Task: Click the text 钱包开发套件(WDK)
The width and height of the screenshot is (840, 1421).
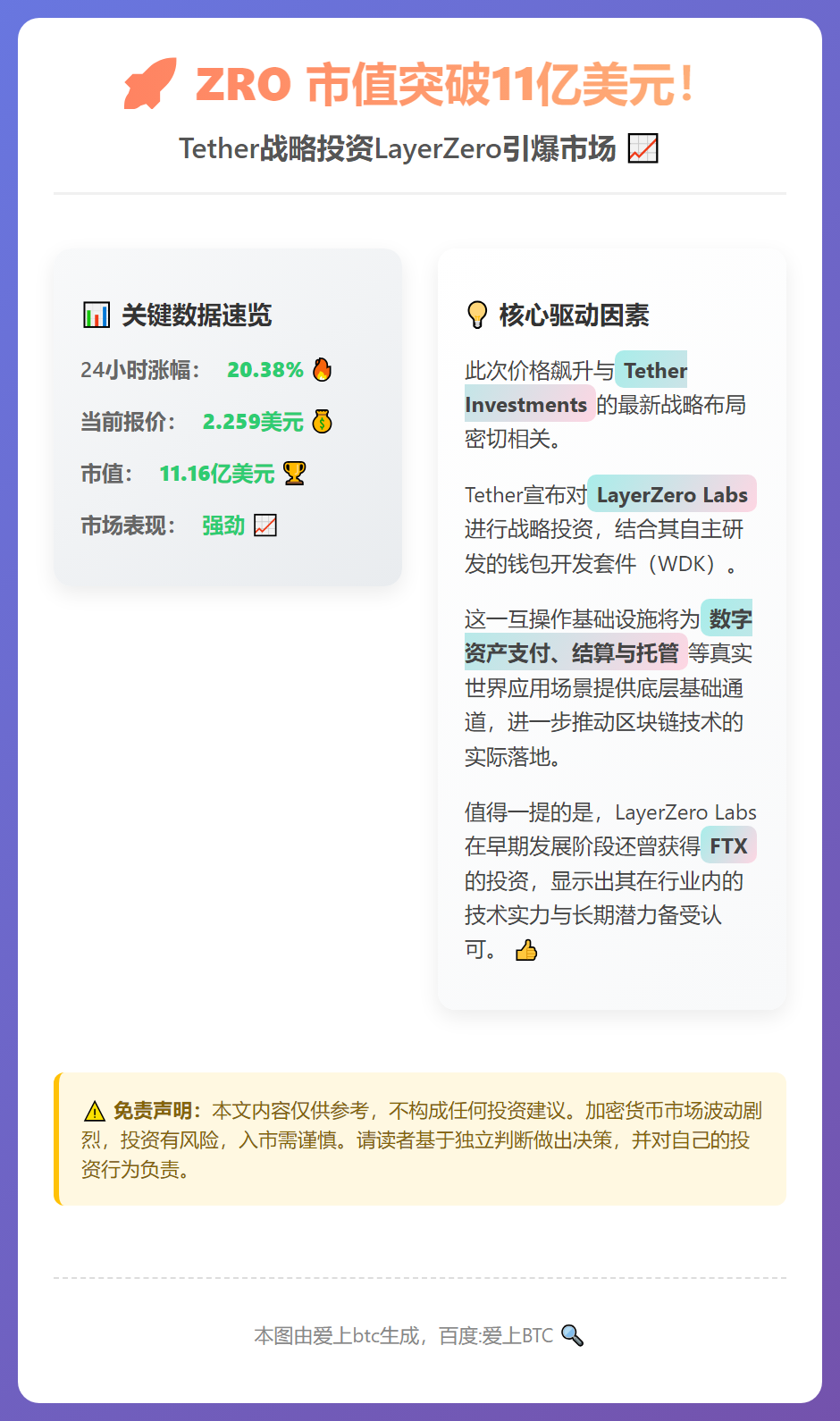Action: tap(615, 564)
